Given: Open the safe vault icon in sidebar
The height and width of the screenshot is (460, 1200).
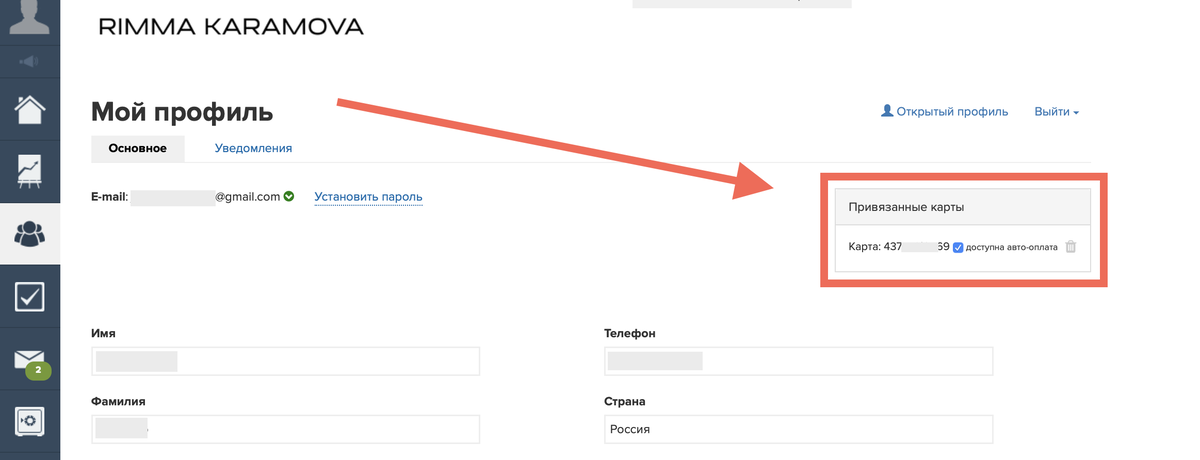Looking at the screenshot, I should pyautogui.click(x=30, y=422).
